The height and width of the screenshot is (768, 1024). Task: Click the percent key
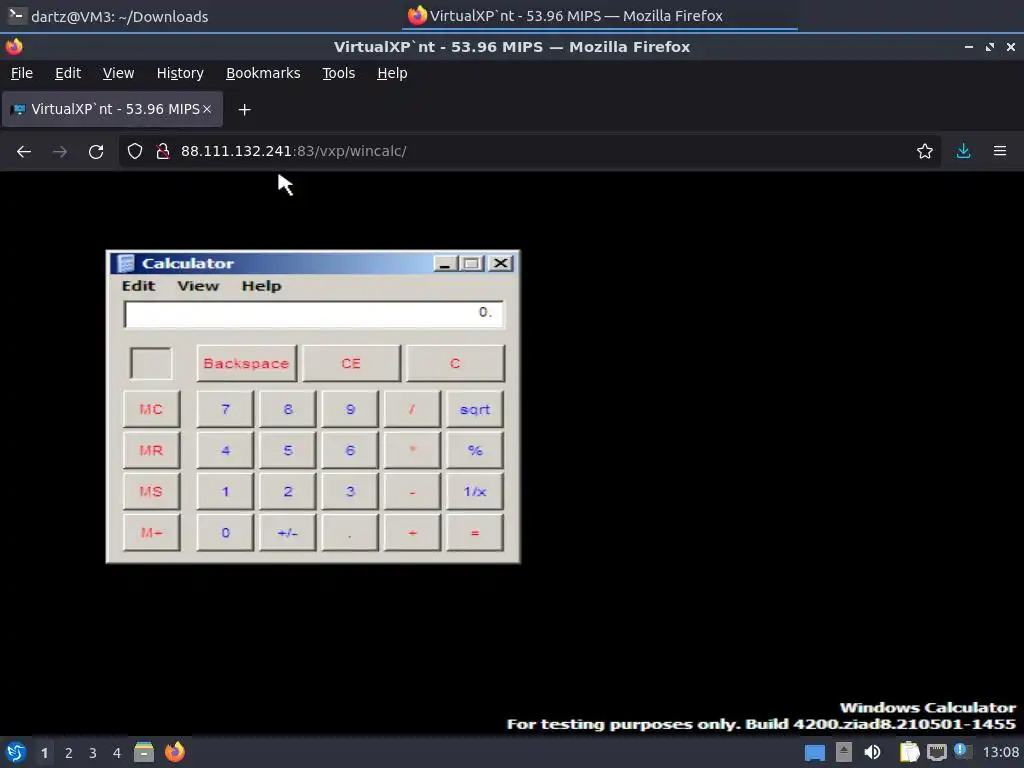pyautogui.click(x=475, y=450)
